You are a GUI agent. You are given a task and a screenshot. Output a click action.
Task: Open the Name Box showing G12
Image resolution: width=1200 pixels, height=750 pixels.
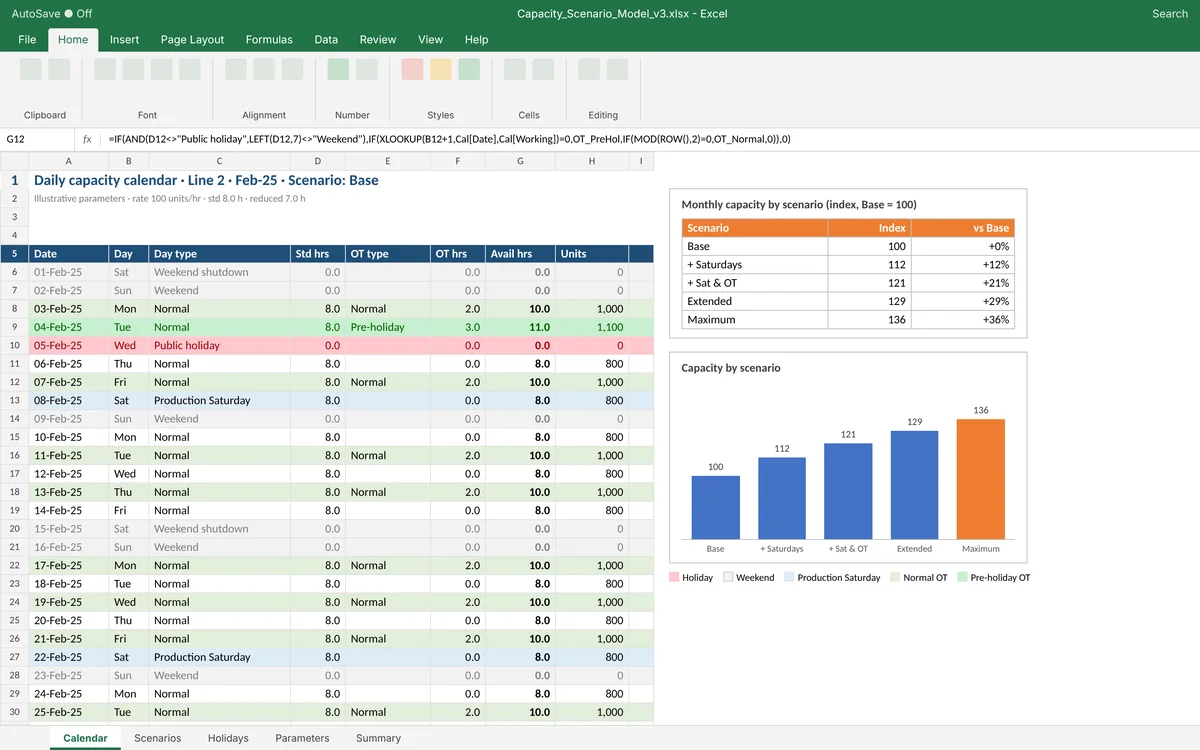point(37,139)
